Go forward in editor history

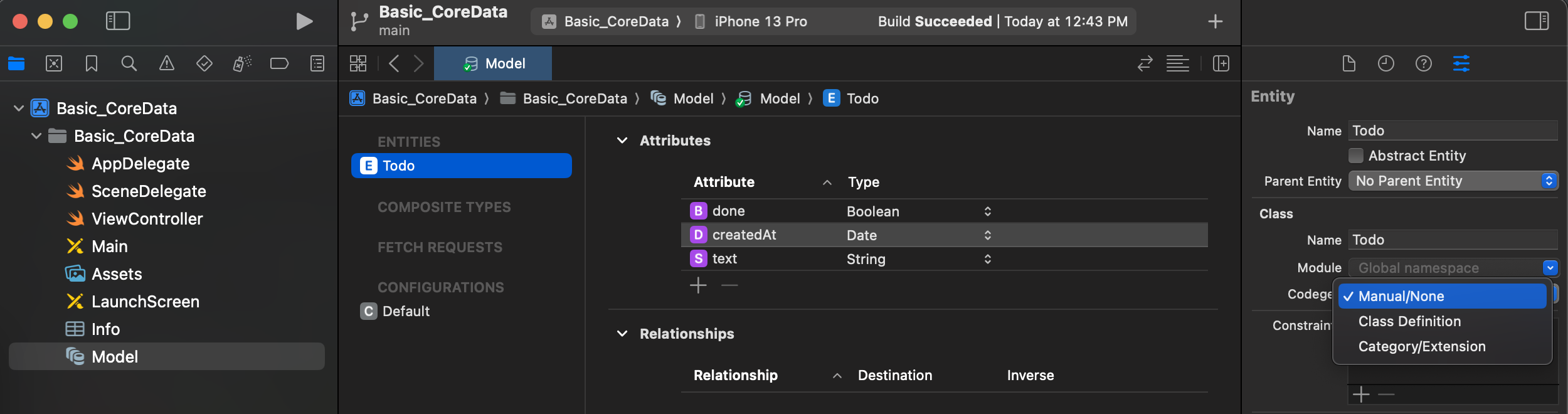pos(419,63)
